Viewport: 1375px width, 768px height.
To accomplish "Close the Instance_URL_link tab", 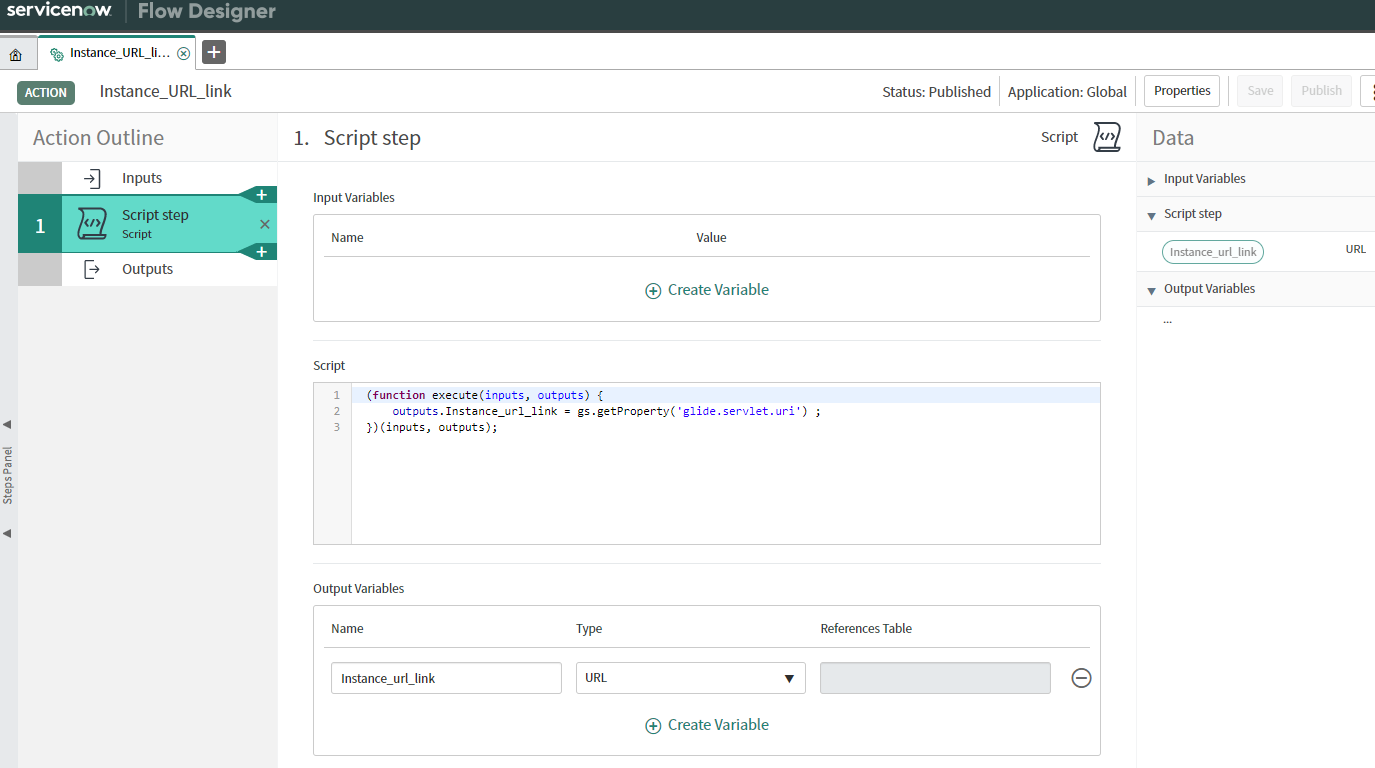I will [183, 53].
